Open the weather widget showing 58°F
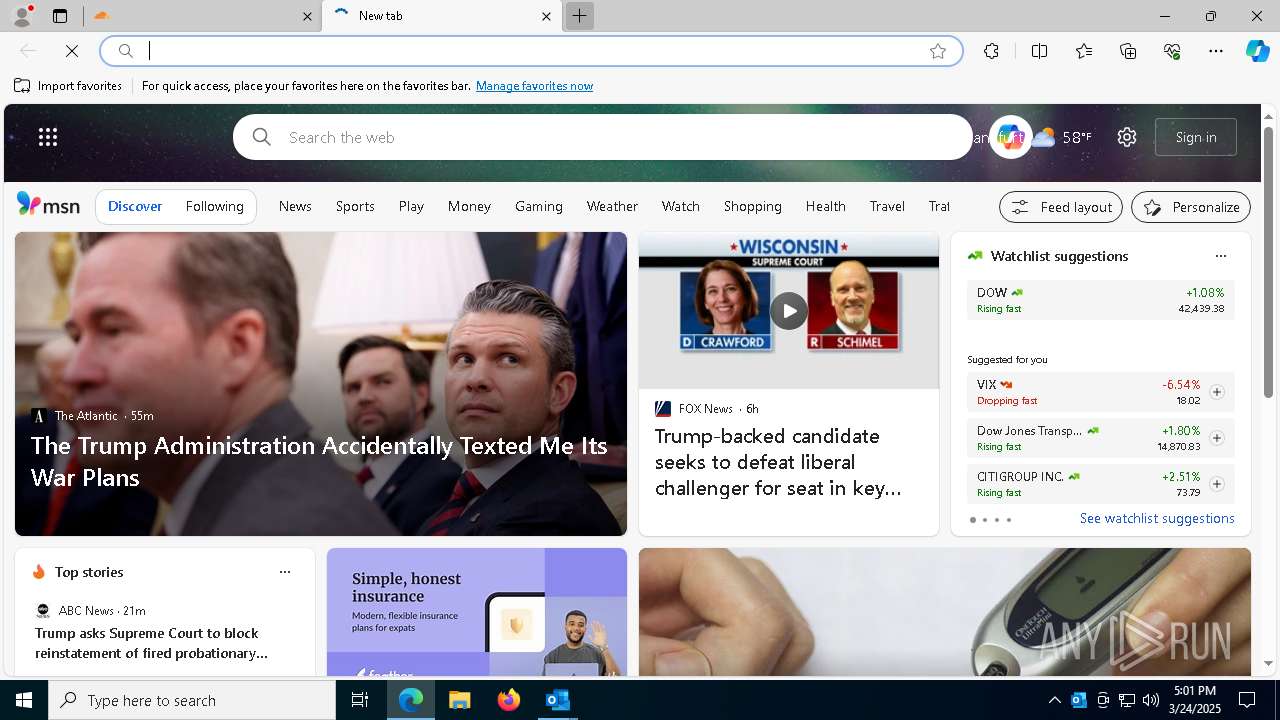The height and width of the screenshot is (720, 1280). point(1061,137)
